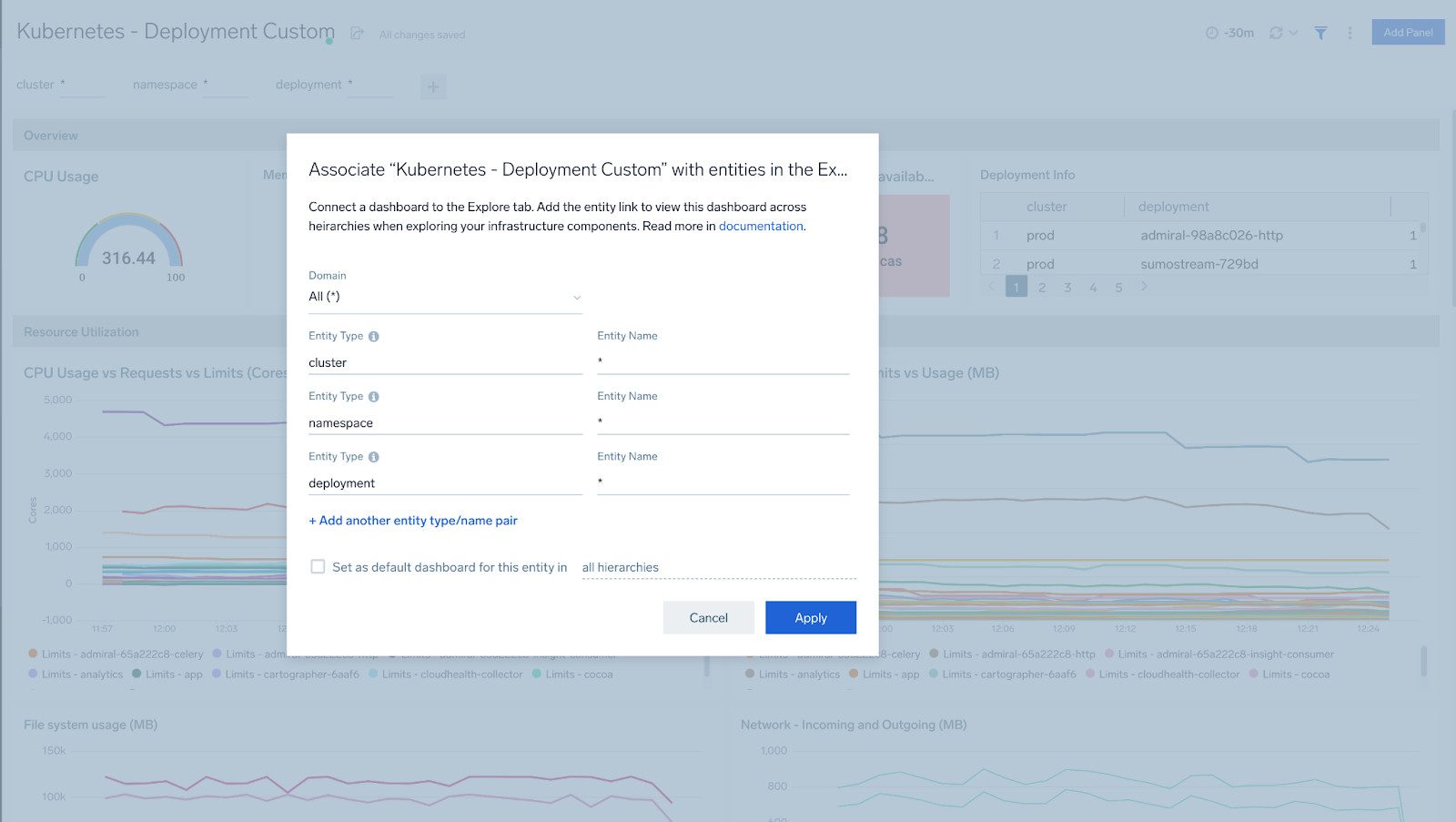Click the Entity Name field for cluster

(x=723, y=362)
